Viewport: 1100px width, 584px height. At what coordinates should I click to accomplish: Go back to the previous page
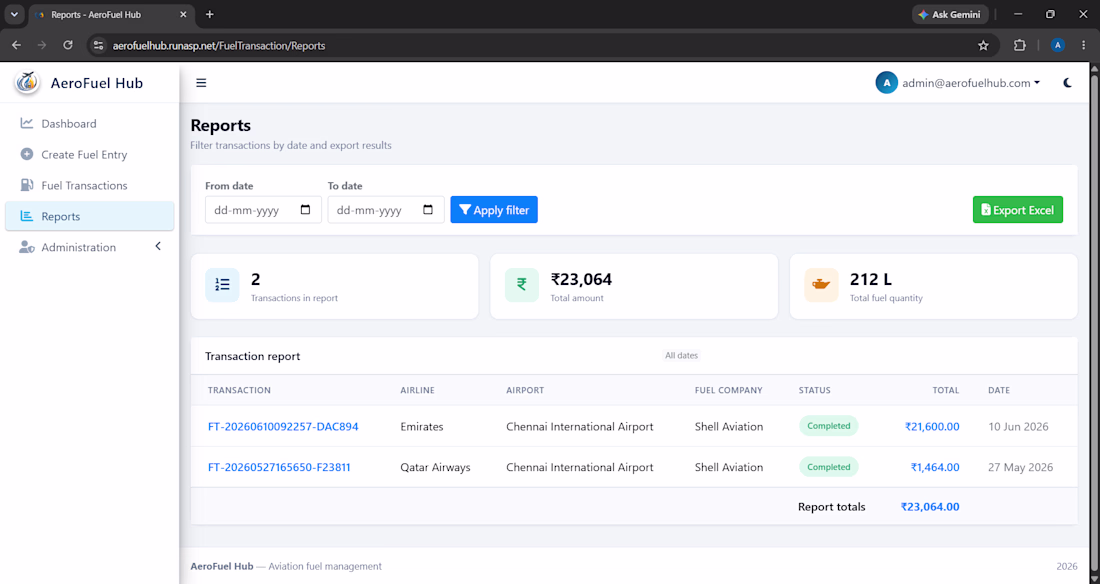[x=17, y=46]
